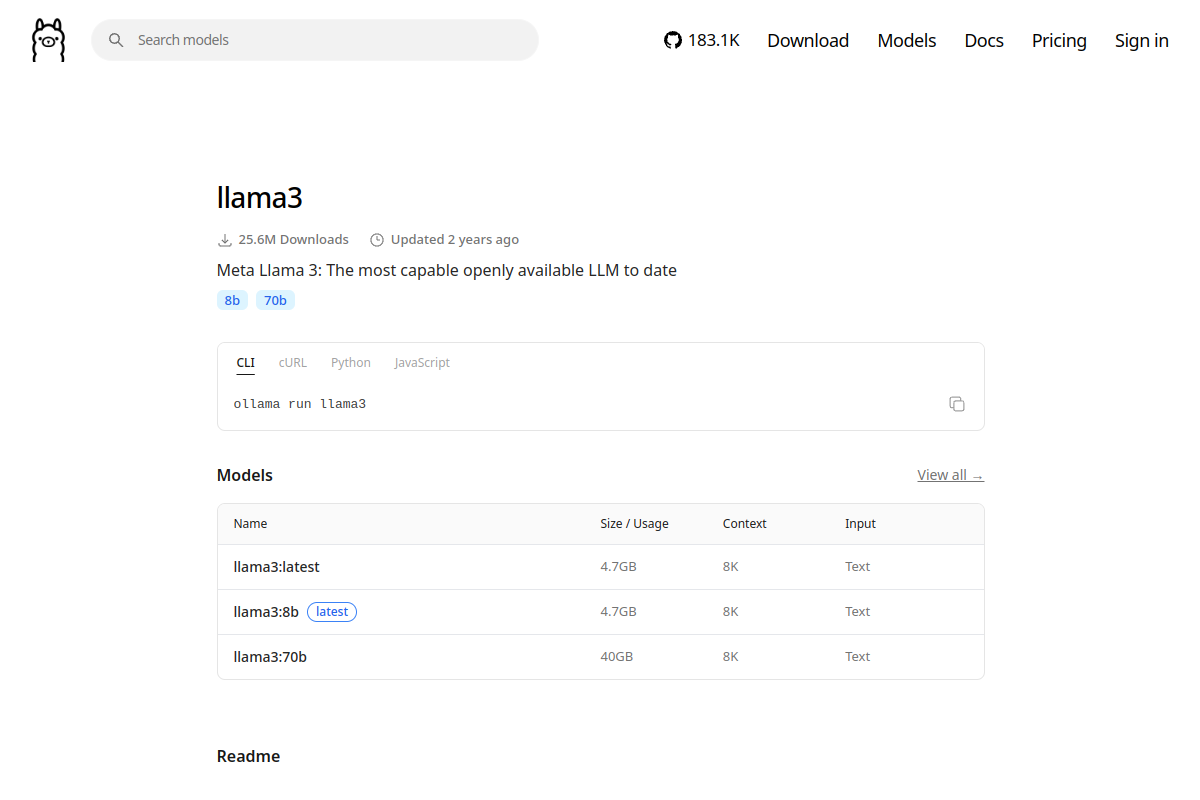Focus the Search models field
This screenshot has width=1200, height=800.
315,40
